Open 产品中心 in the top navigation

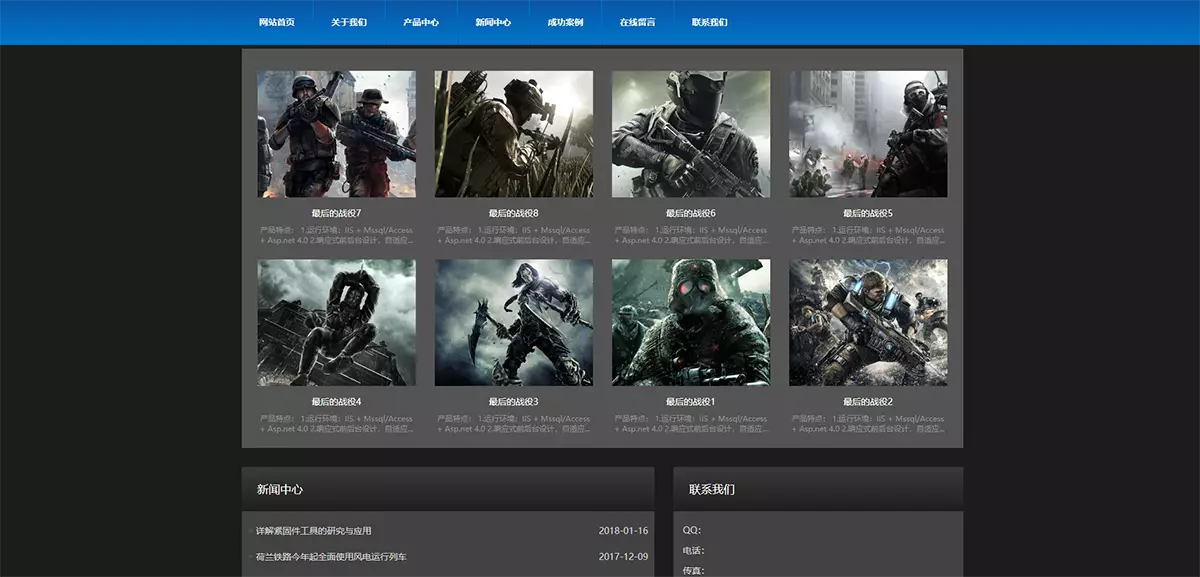pos(421,22)
